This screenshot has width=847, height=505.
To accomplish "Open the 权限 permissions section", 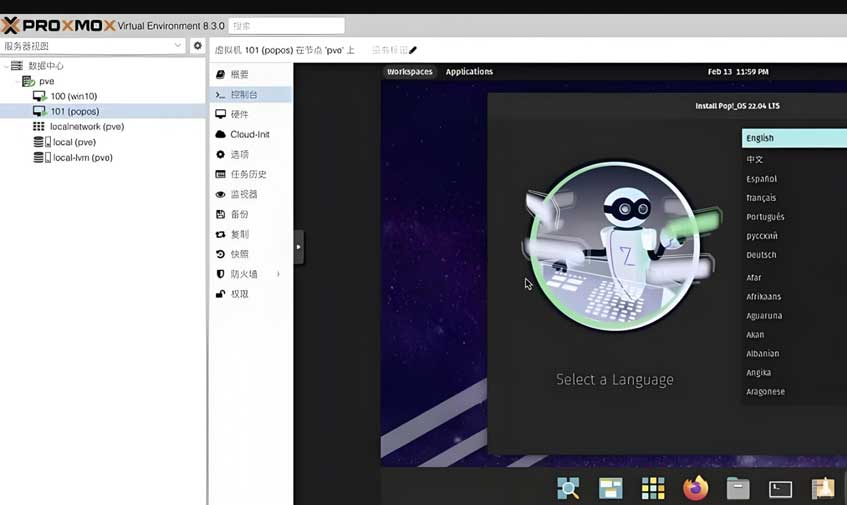I will 239,294.
